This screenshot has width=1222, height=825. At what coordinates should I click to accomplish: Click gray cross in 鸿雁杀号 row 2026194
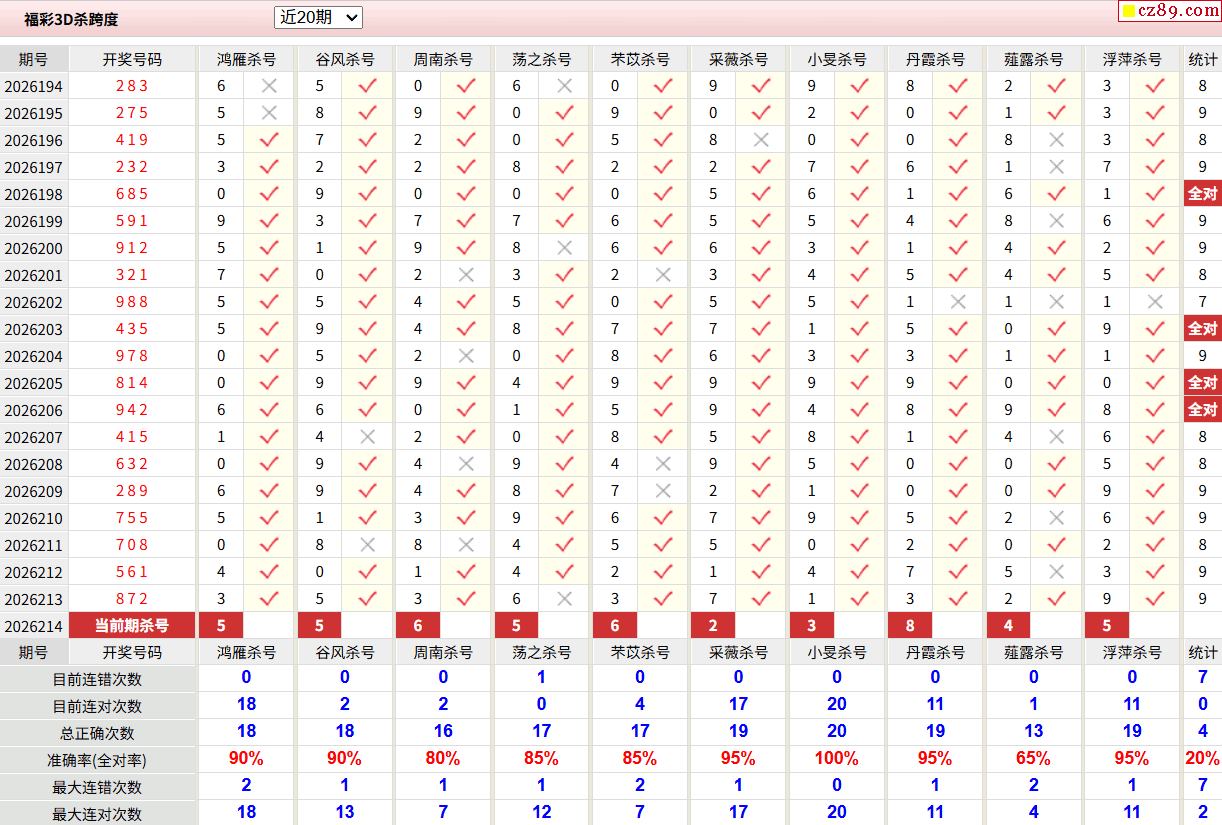coord(269,86)
